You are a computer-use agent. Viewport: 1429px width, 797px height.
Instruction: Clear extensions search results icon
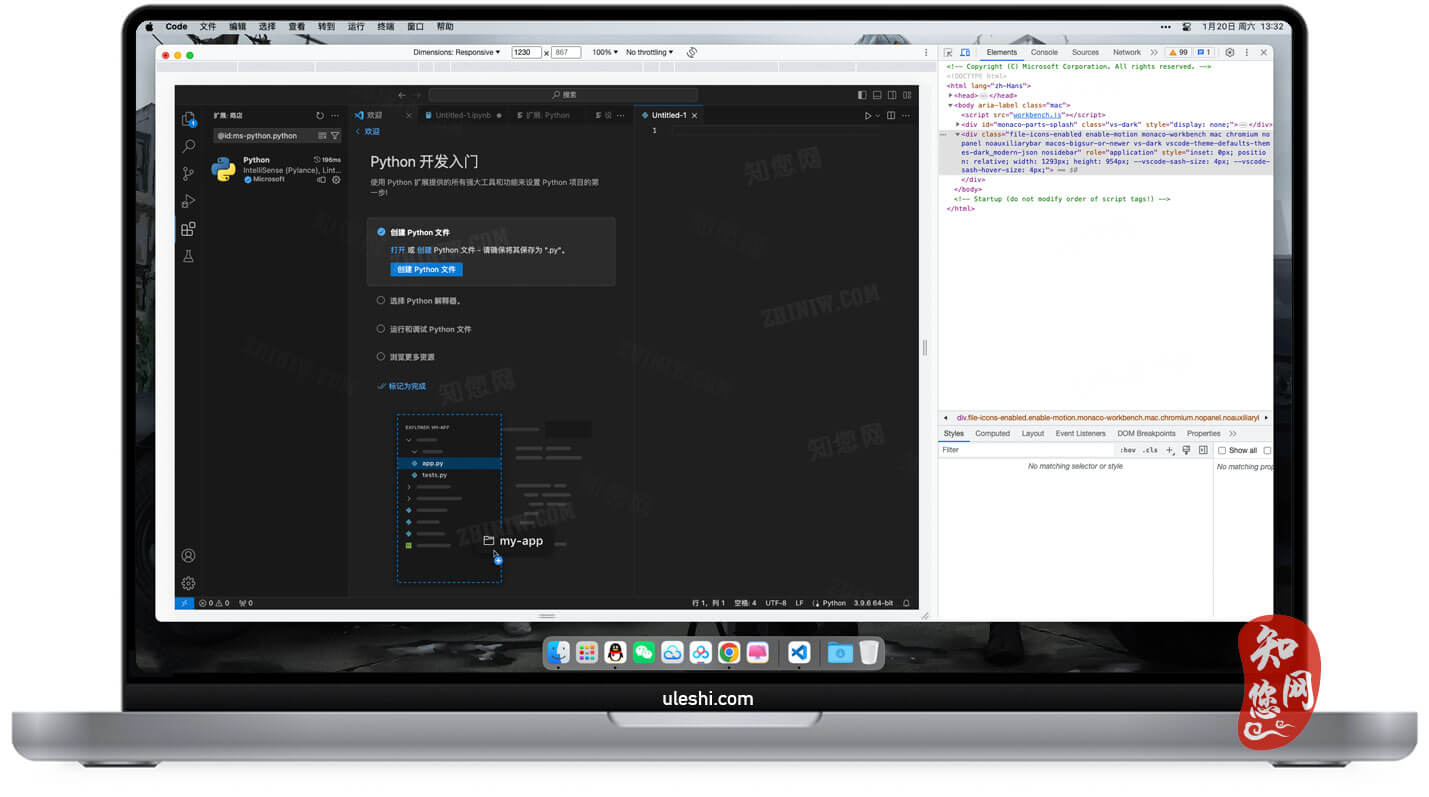click(322, 135)
